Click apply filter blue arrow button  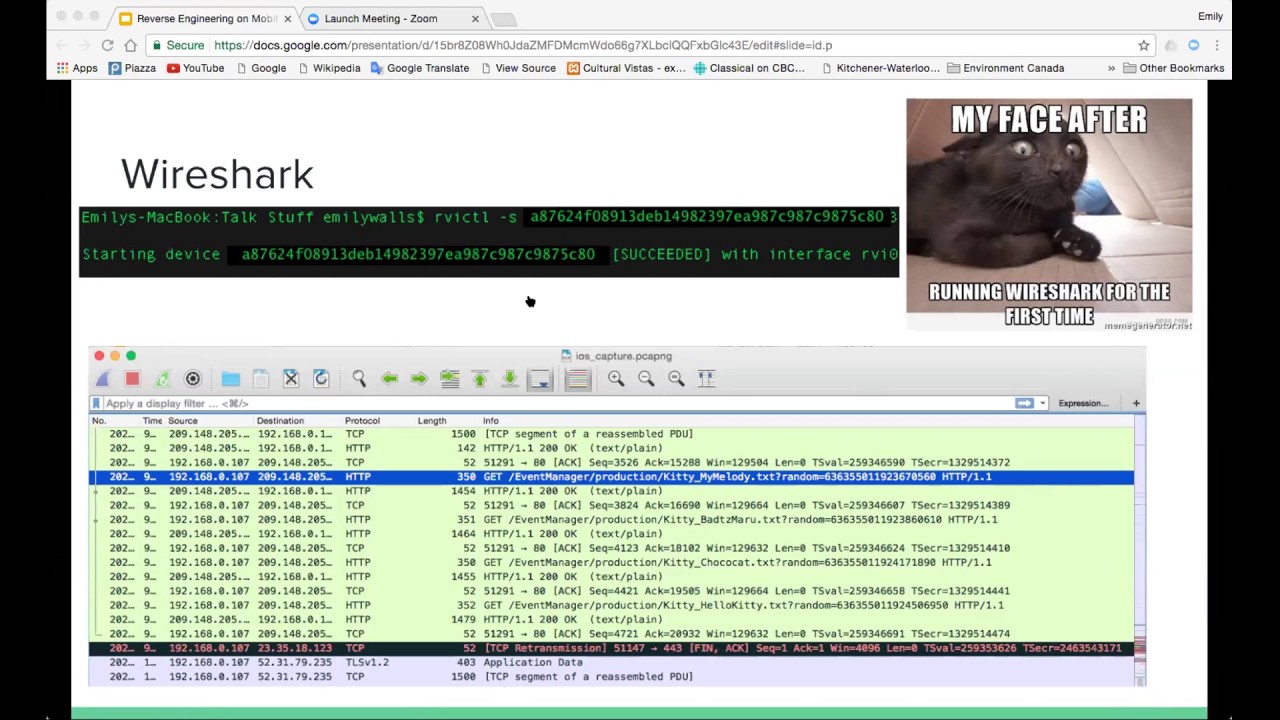(1024, 403)
